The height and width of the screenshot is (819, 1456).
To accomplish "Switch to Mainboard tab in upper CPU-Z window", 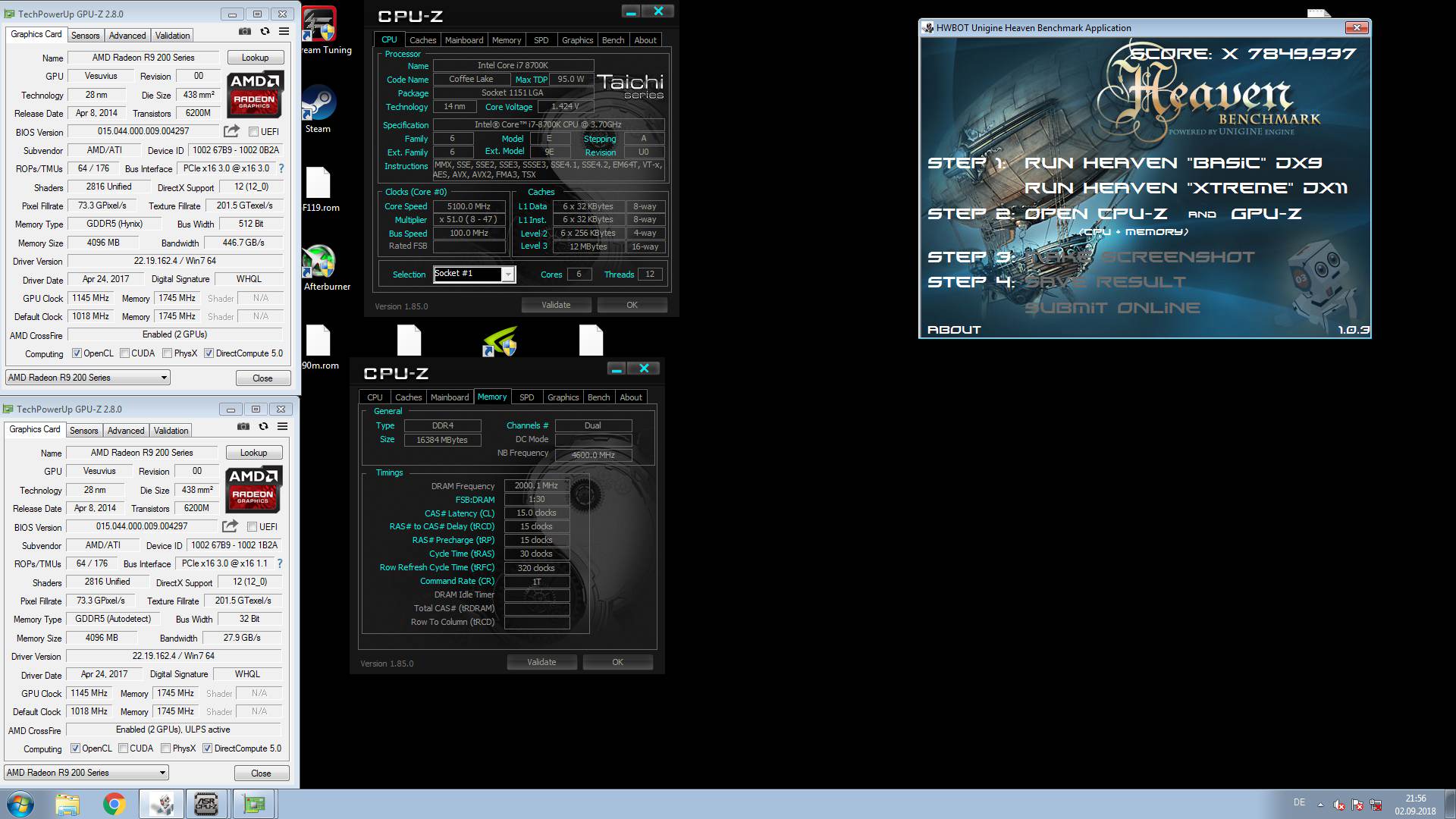I will click(464, 40).
